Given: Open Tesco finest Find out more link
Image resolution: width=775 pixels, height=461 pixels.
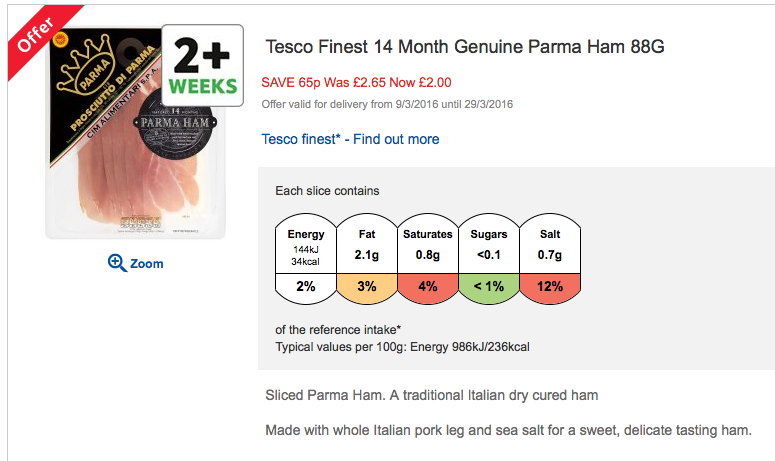Looking at the screenshot, I should pos(350,139).
